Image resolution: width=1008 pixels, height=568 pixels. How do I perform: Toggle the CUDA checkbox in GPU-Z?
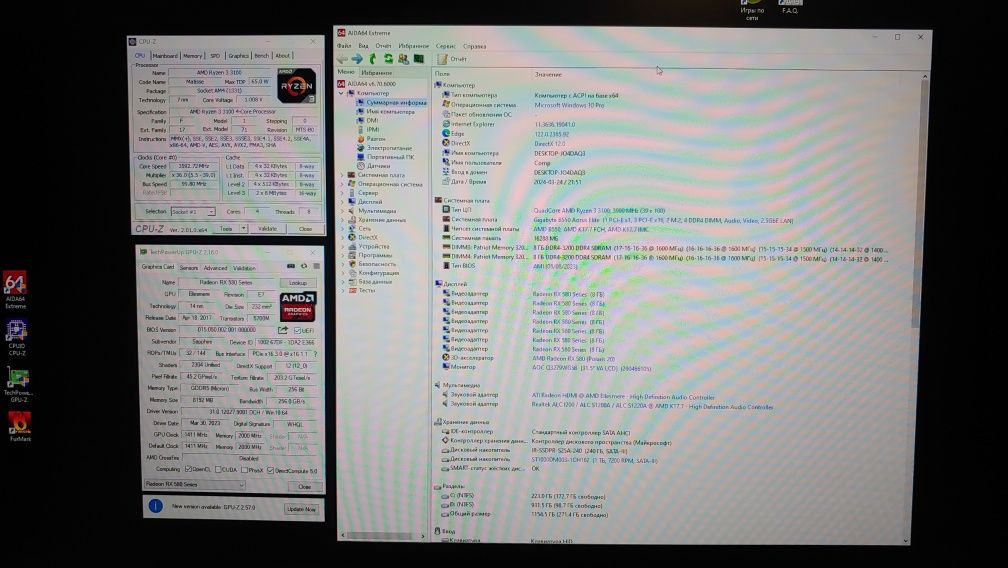(x=218, y=470)
